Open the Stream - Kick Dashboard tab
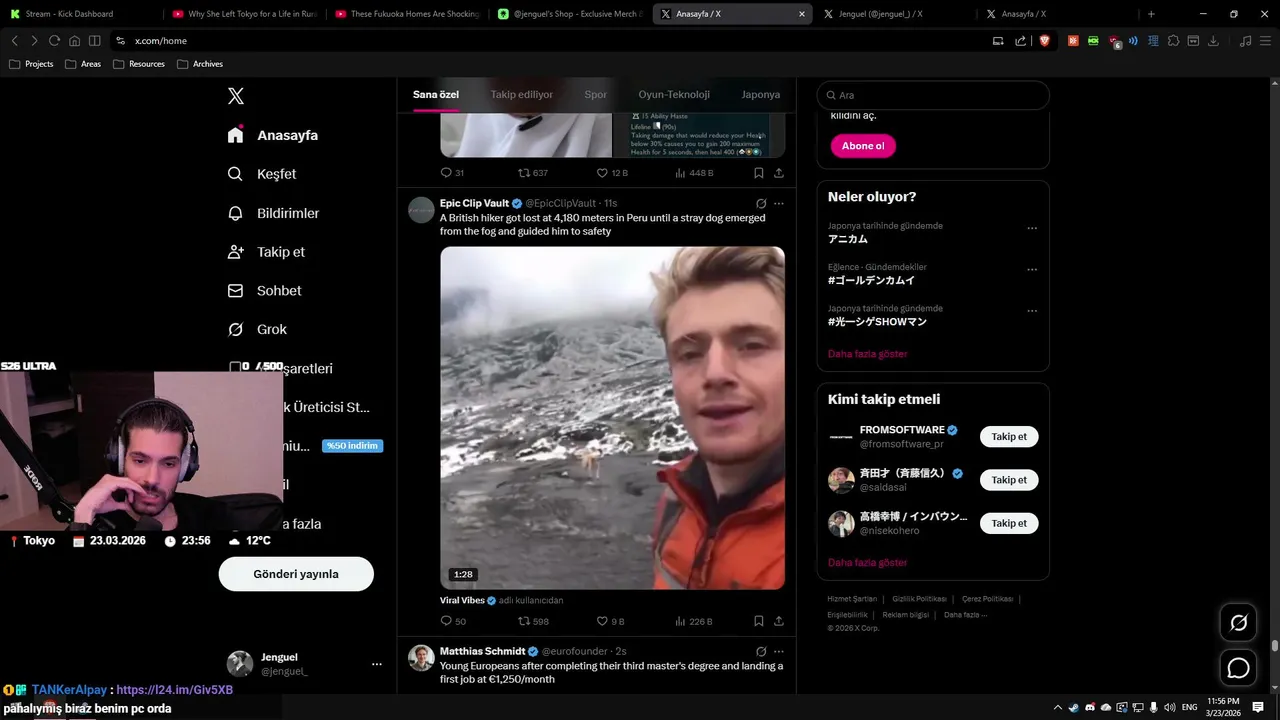 point(78,14)
